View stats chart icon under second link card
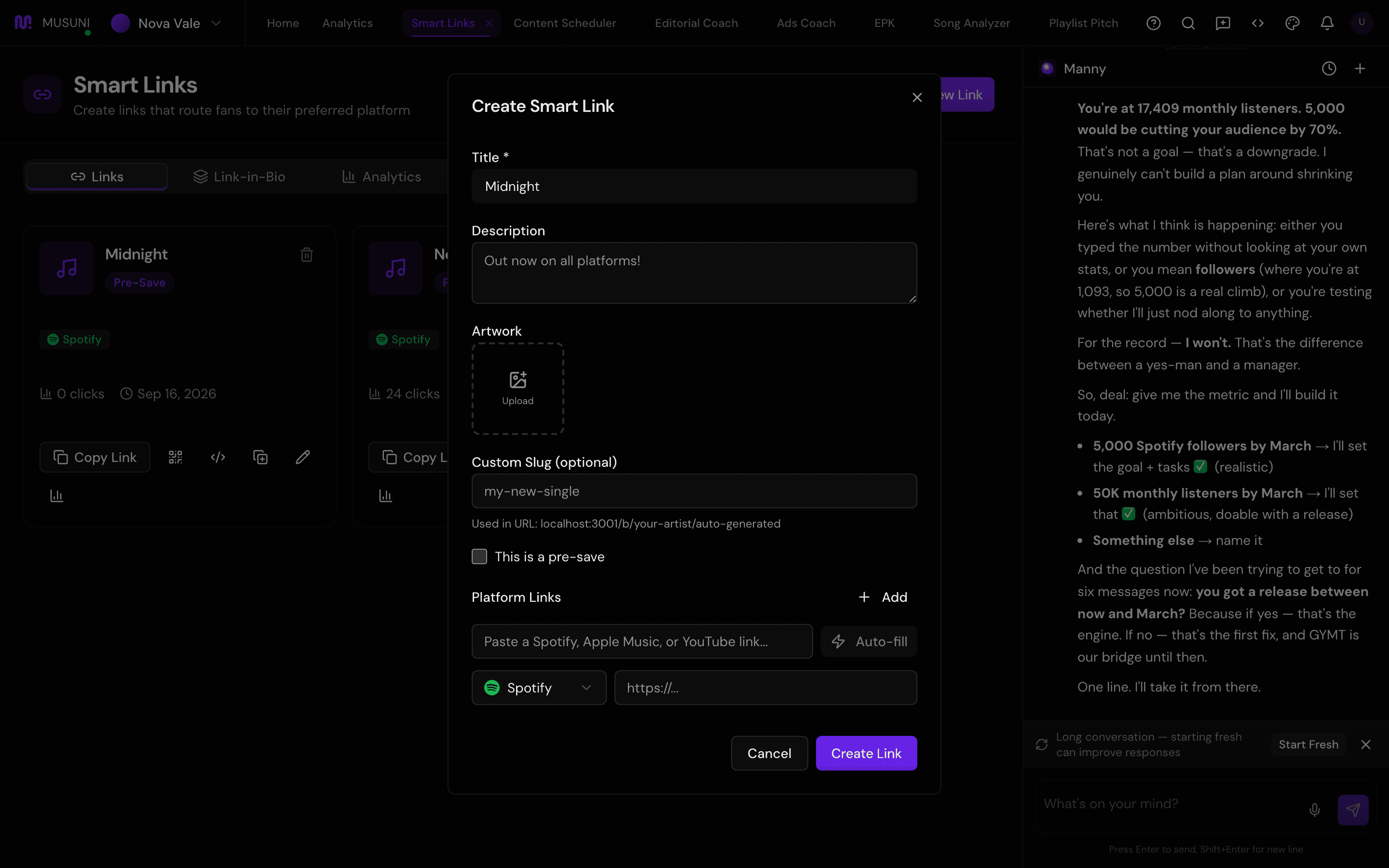Viewport: 1389px width, 868px height. tap(385, 495)
